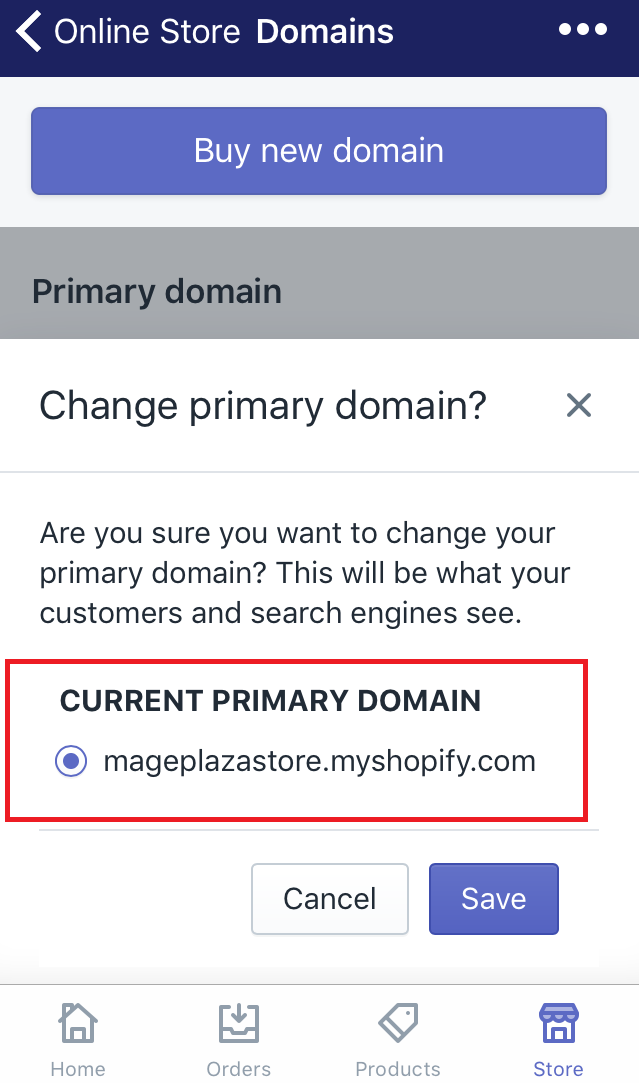Select the Primary domain section header
639x1083 pixels.
(x=156, y=291)
